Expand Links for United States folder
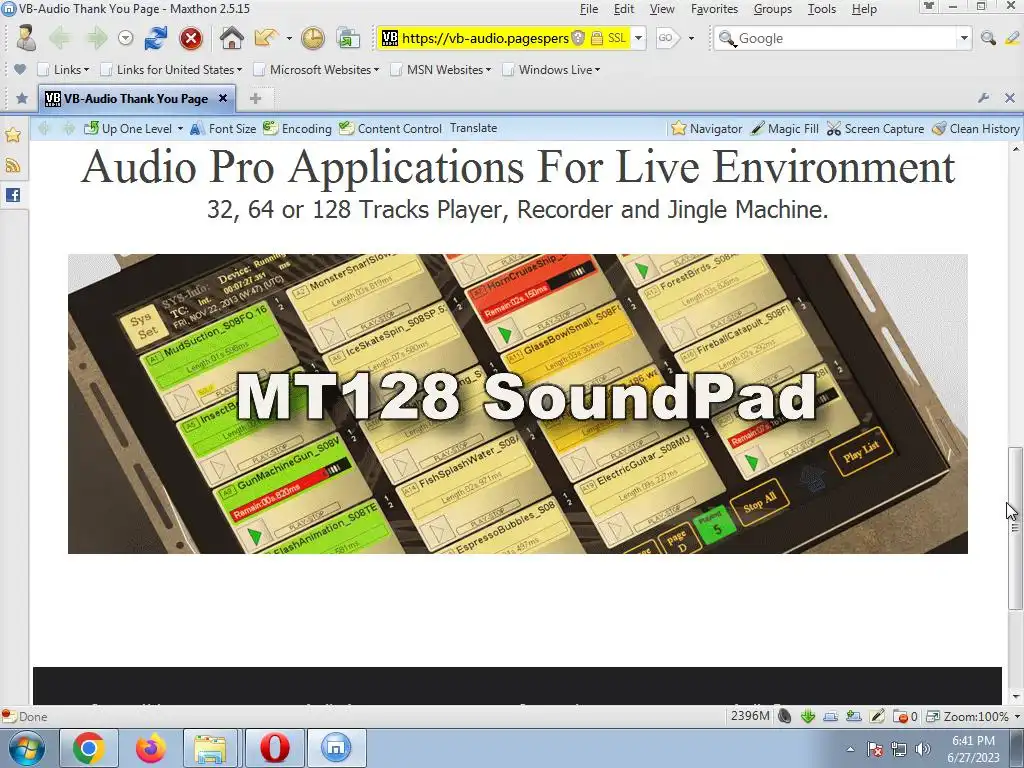The image size is (1024, 768). (171, 70)
